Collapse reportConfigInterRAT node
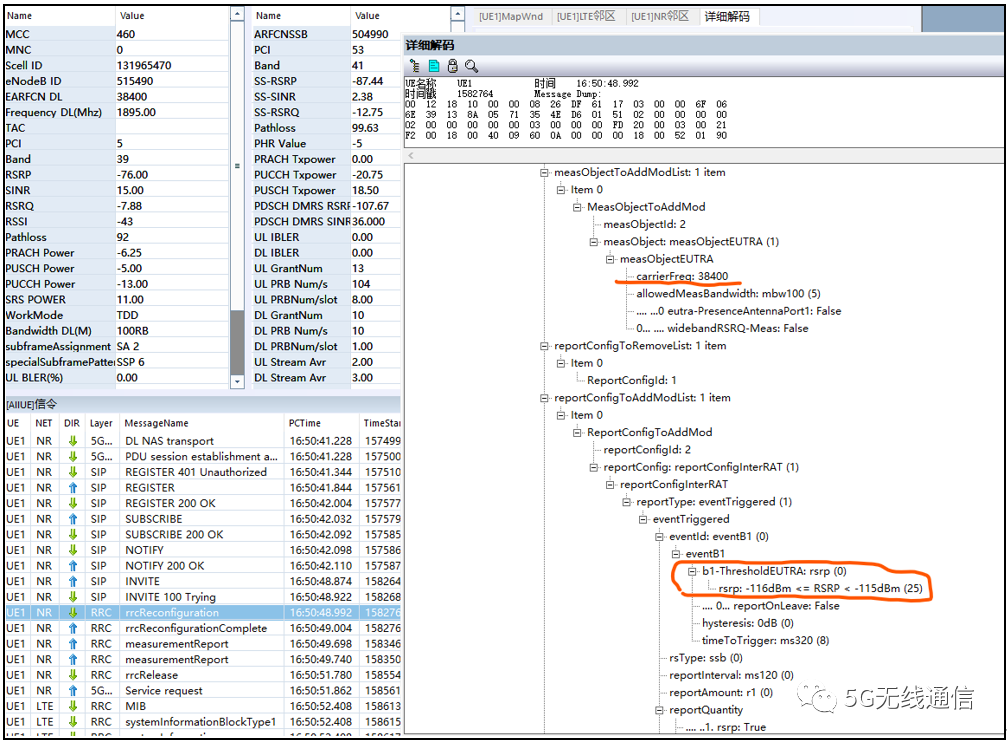Screen dimensions: 1007x742 tap(610, 484)
